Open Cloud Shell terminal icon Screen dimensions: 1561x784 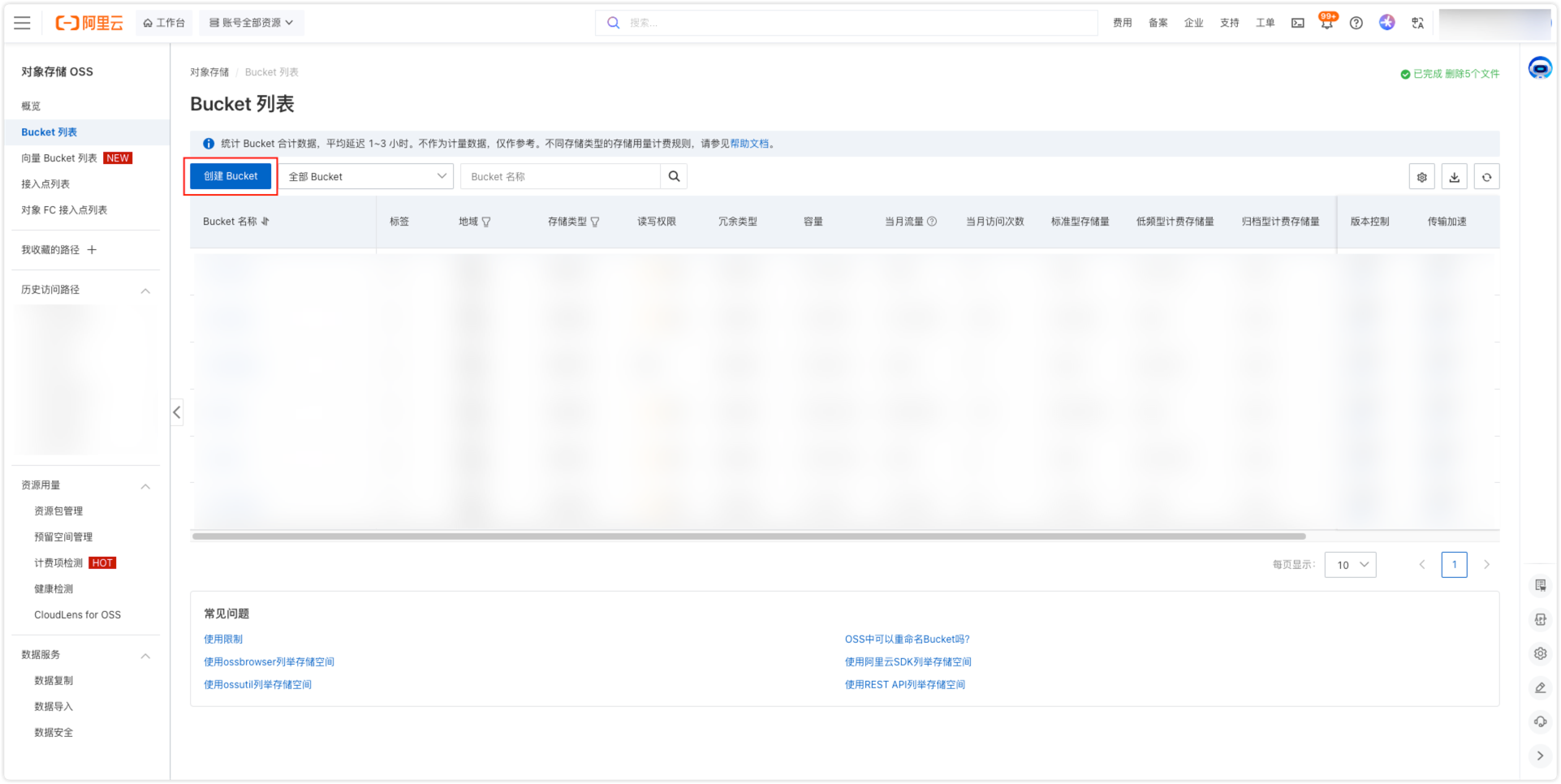(1297, 24)
